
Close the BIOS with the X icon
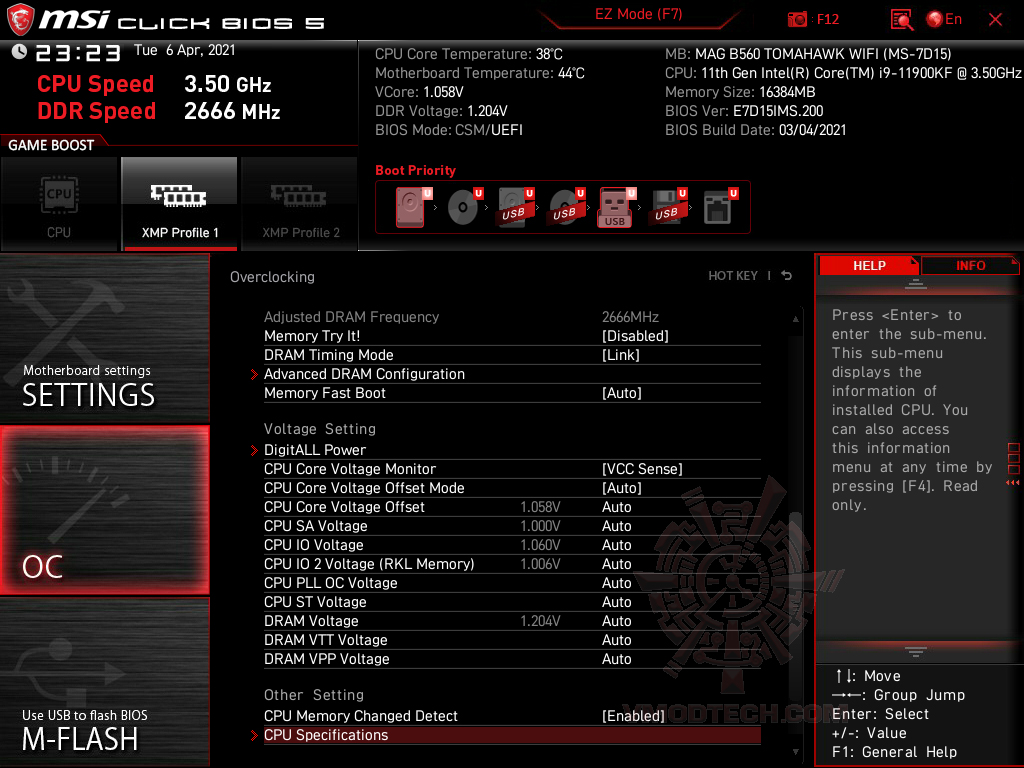[x=995, y=20]
